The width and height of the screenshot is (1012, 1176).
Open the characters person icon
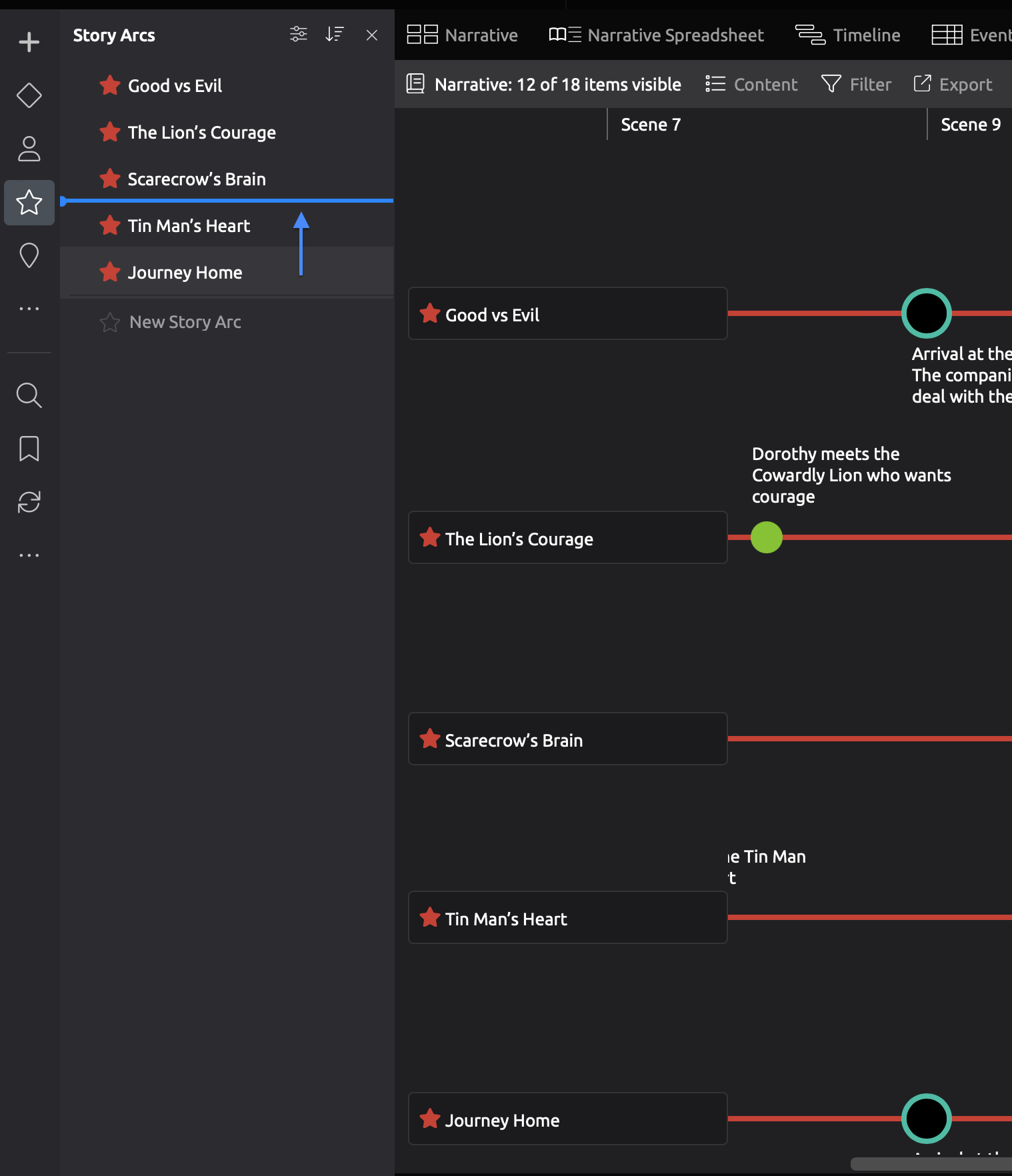(29, 149)
